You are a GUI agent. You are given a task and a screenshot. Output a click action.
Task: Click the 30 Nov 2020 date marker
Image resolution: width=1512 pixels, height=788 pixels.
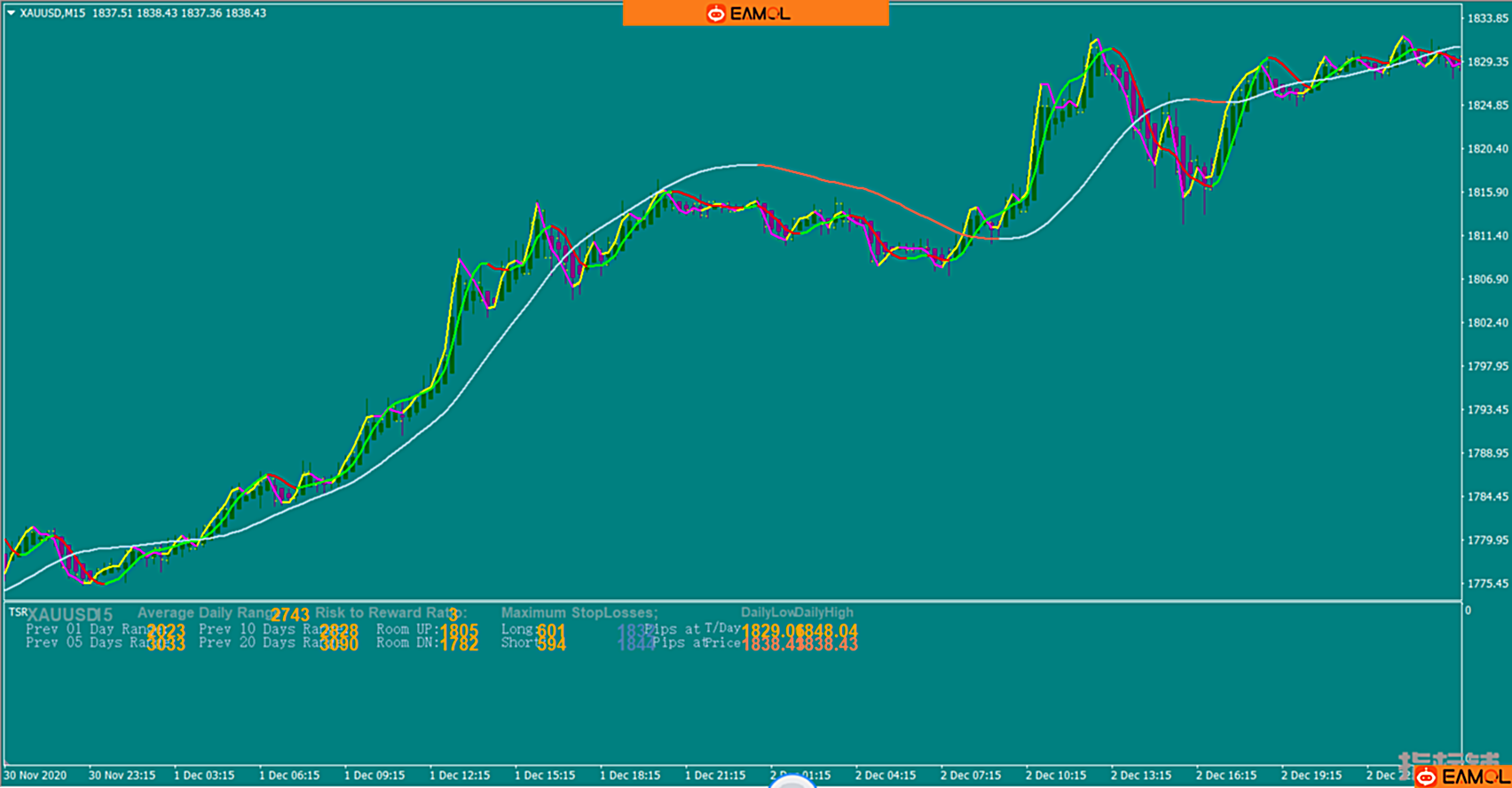click(35, 776)
